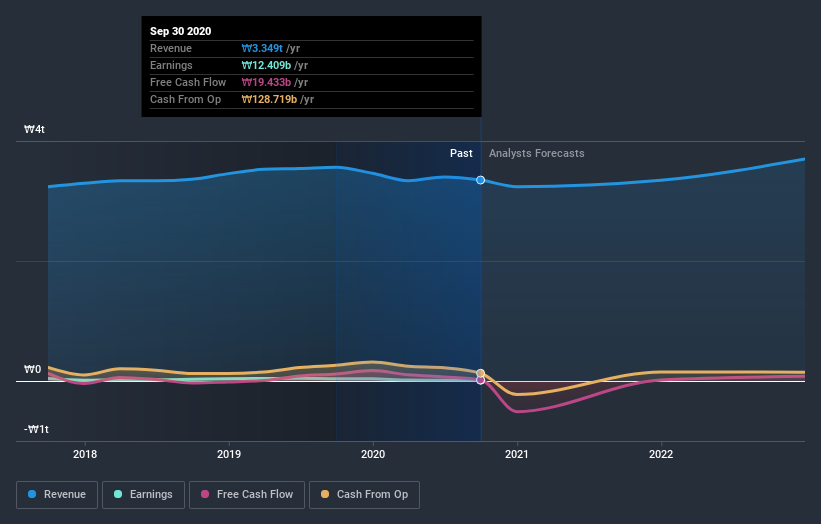Image resolution: width=821 pixels, height=524 pixels.
Task: Toggle the Earnings legend series
Action: click(143, 495)
